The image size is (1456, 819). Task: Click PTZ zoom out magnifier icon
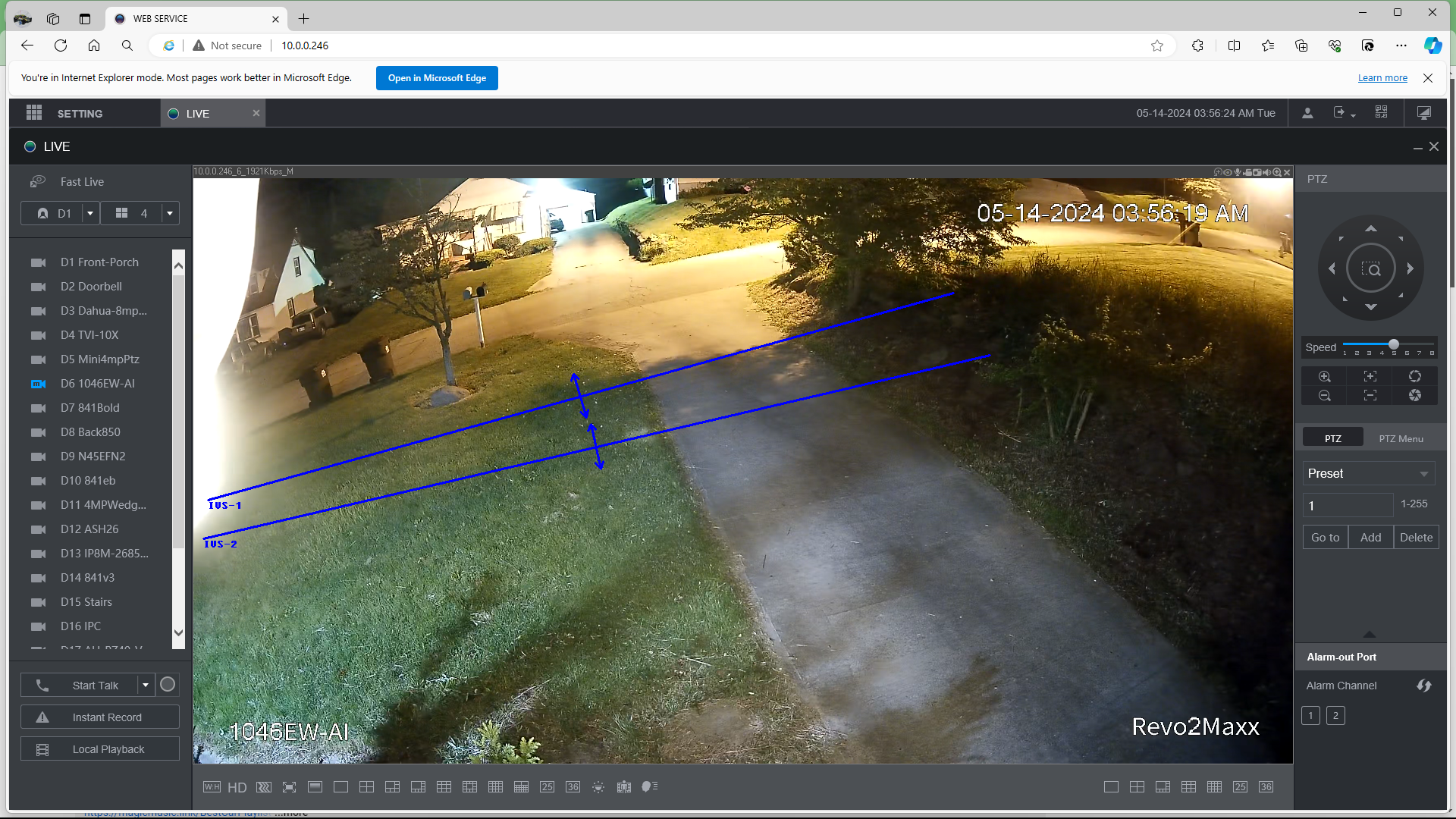(1325, 396)
